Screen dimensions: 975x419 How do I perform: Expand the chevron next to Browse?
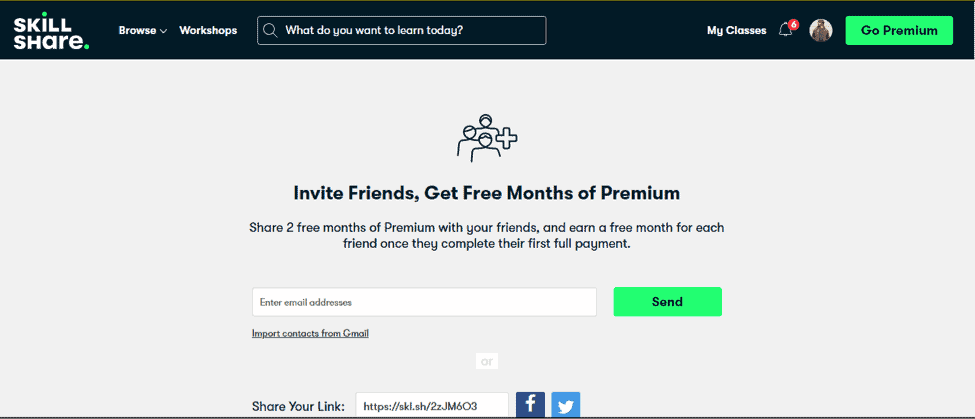click(164, 31)
